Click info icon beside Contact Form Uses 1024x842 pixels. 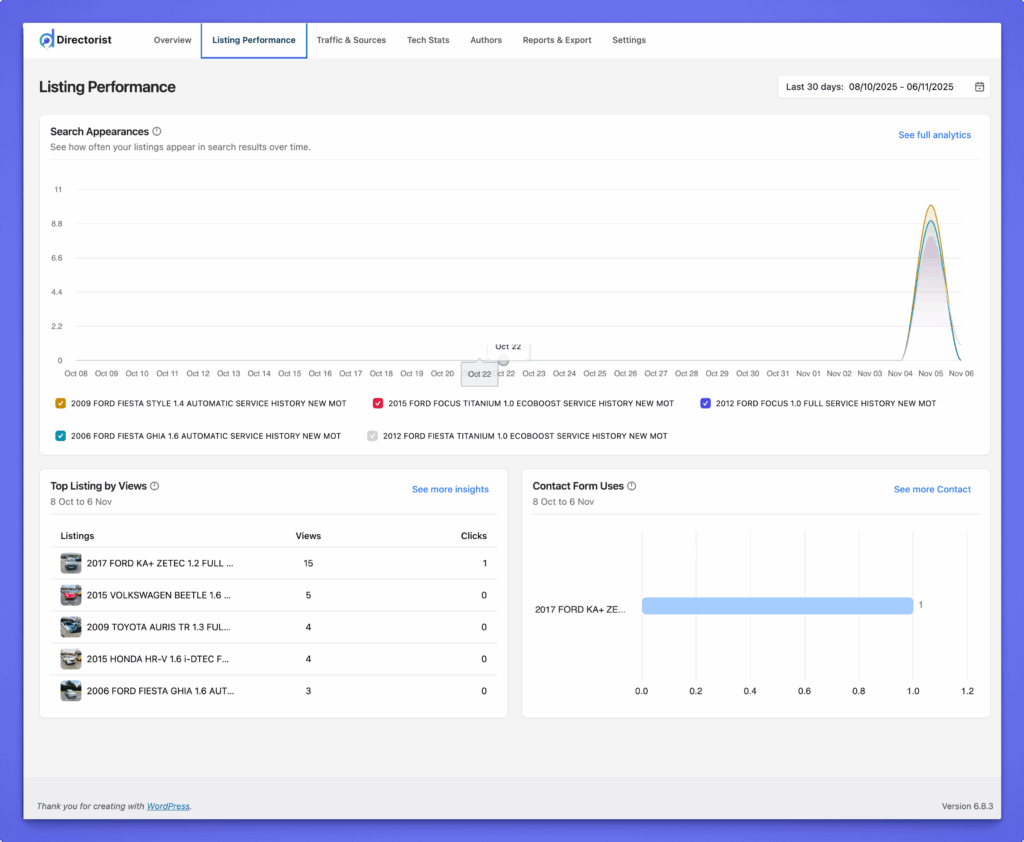click(632, 486)
